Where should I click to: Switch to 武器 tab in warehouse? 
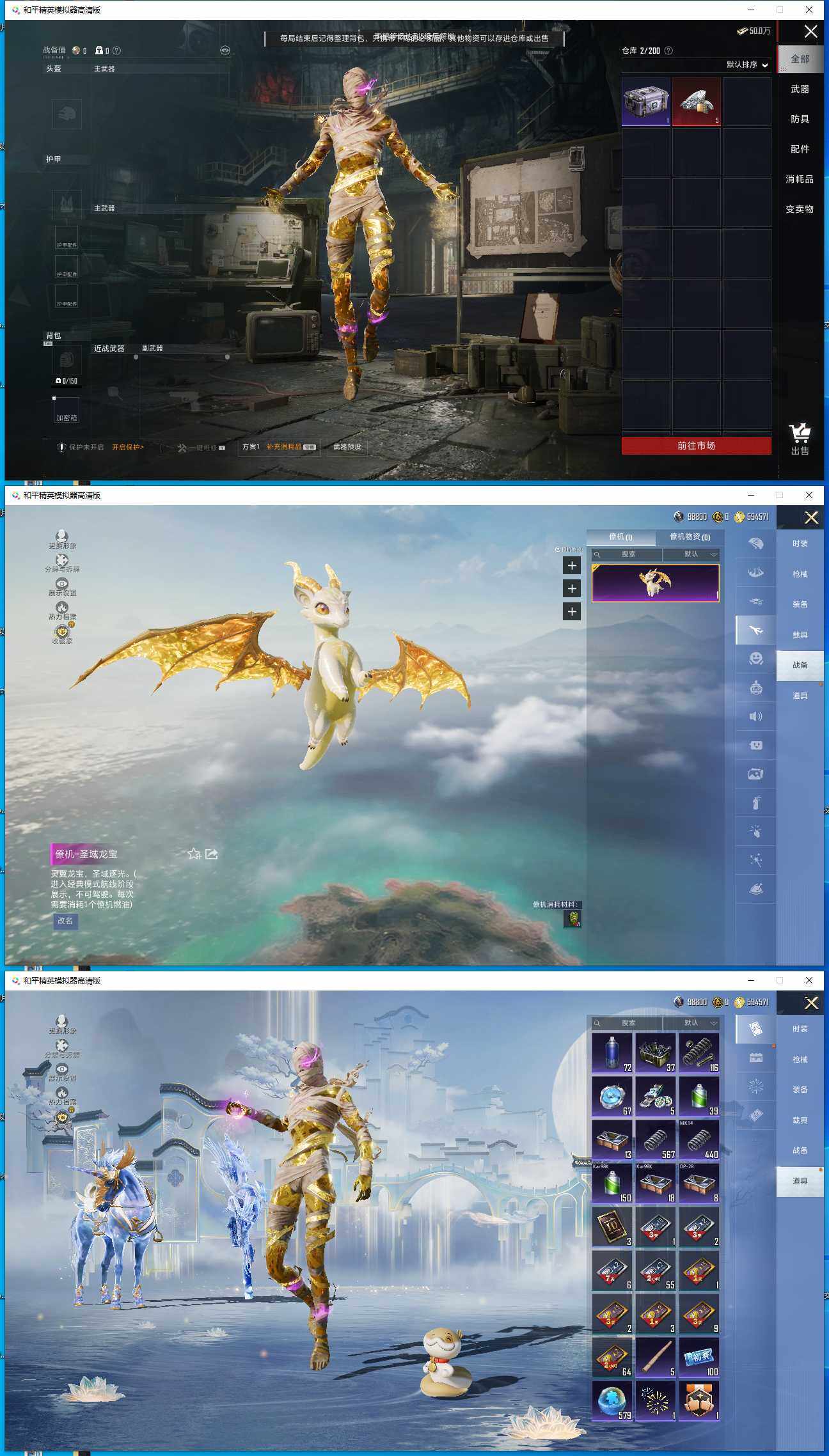coord(800,89)
